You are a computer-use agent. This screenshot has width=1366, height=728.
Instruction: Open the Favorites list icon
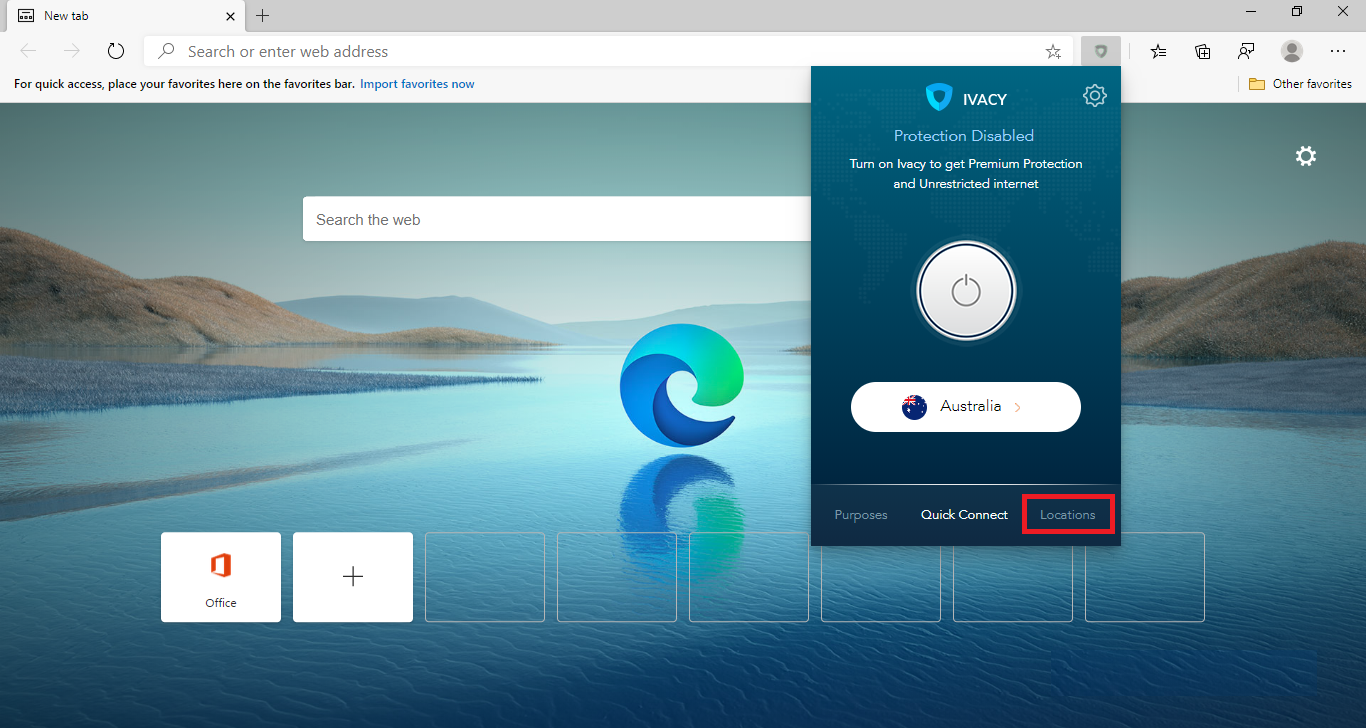point(1158,51)
